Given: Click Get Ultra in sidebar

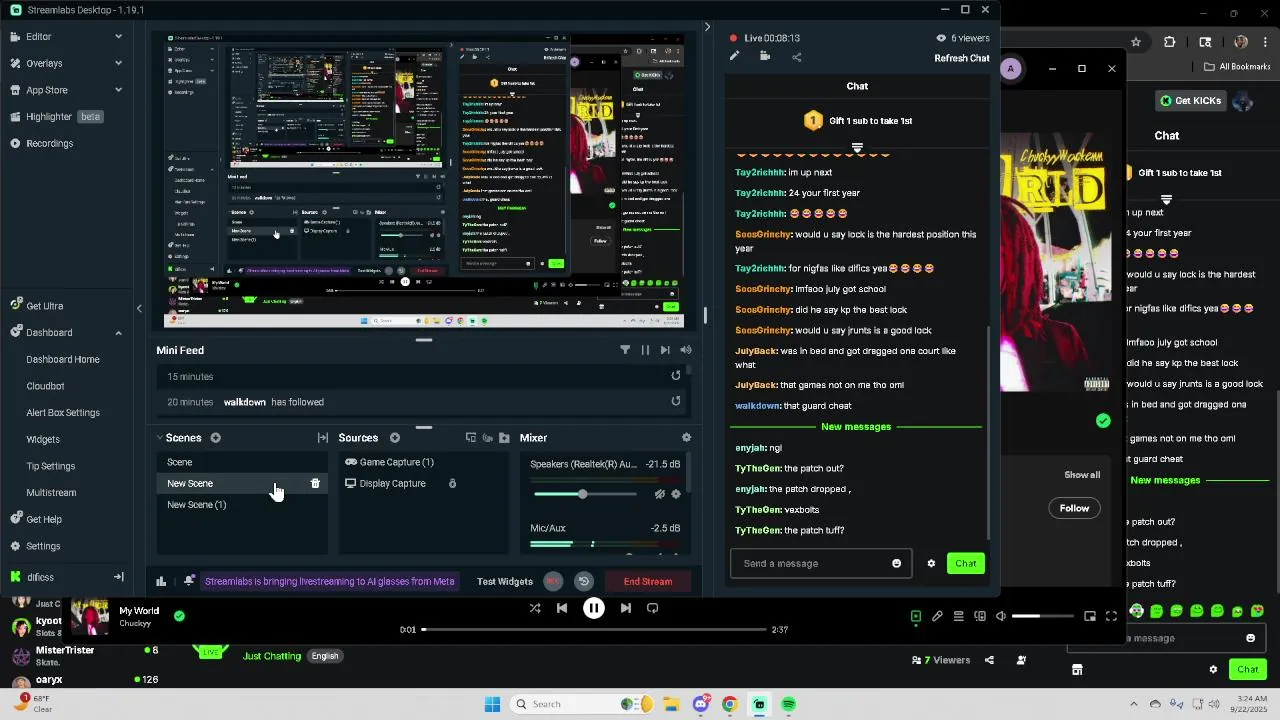Looking at the screenshot, I should coord(44,306).
